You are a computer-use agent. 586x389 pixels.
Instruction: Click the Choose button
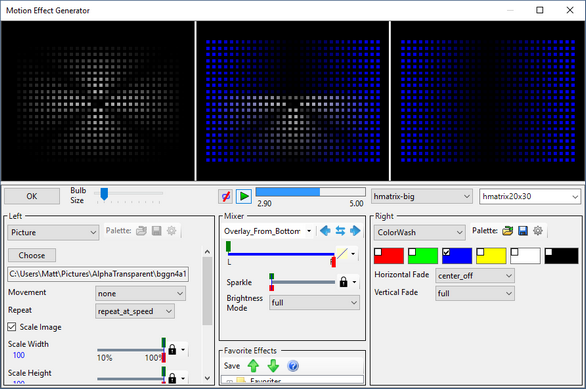pos(32,255)
